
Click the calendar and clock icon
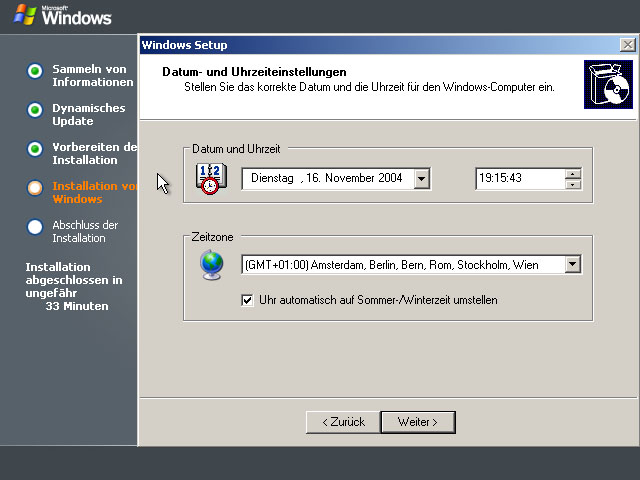tap(211, 178)
